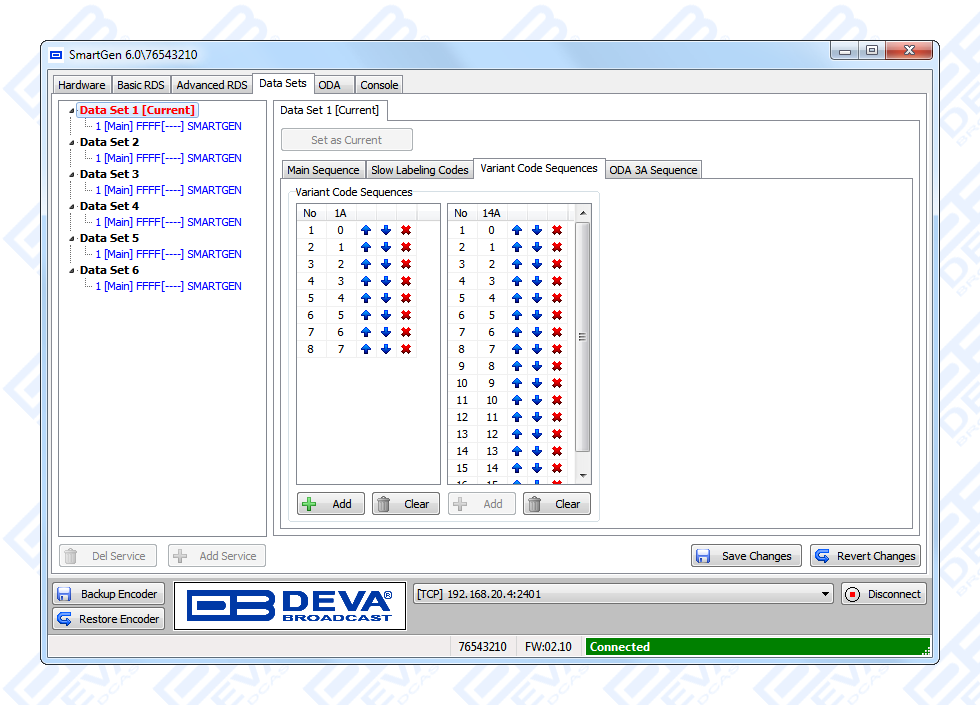The image size is (980, 705).
Task: Delete row 1 in 1A sequence
Action: tap(406, 230)
